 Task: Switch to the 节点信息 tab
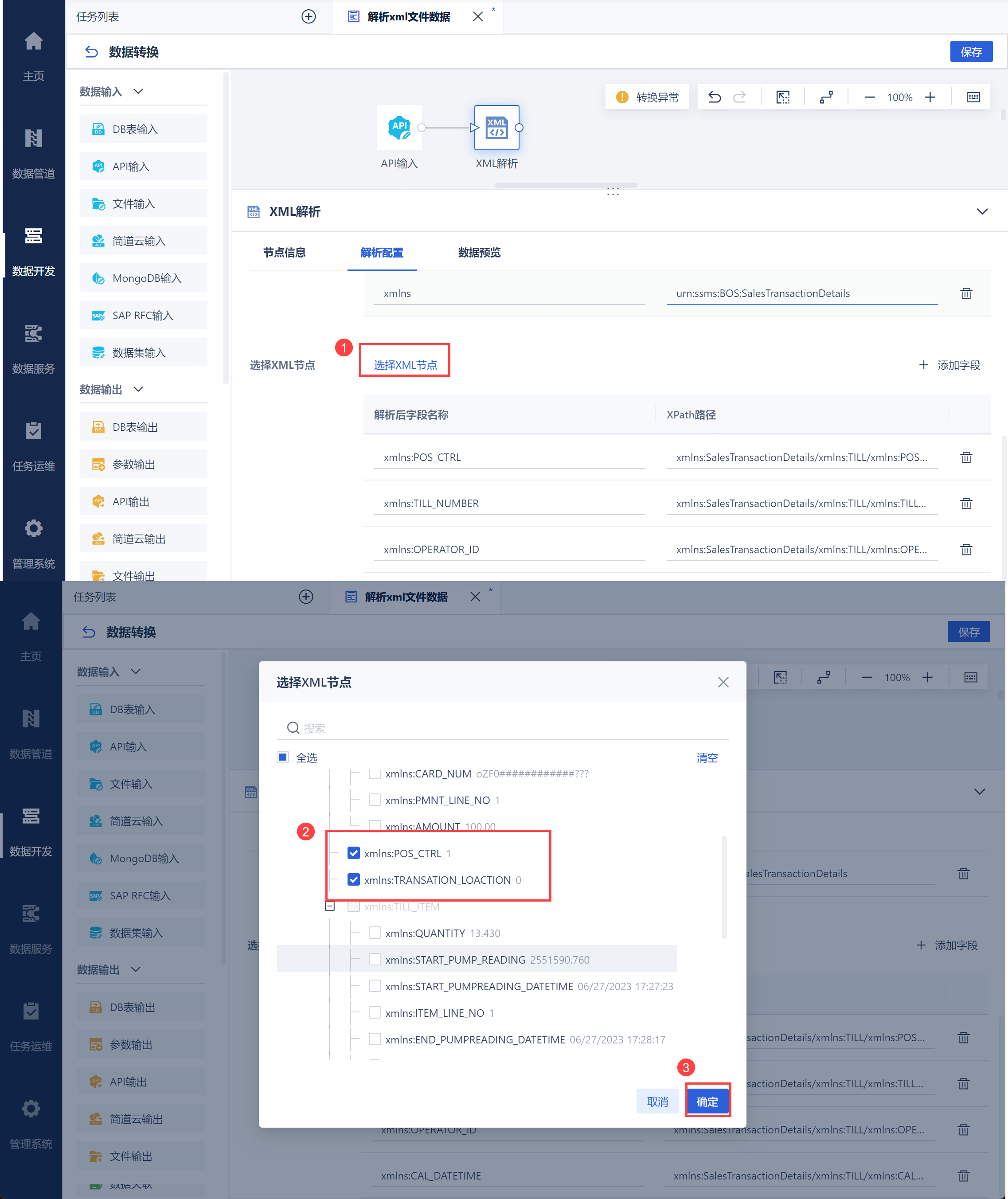[284, 253]
